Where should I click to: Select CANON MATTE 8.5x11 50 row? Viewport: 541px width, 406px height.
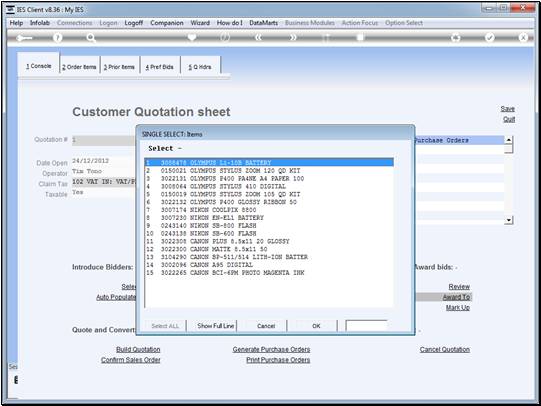point(269,249)
